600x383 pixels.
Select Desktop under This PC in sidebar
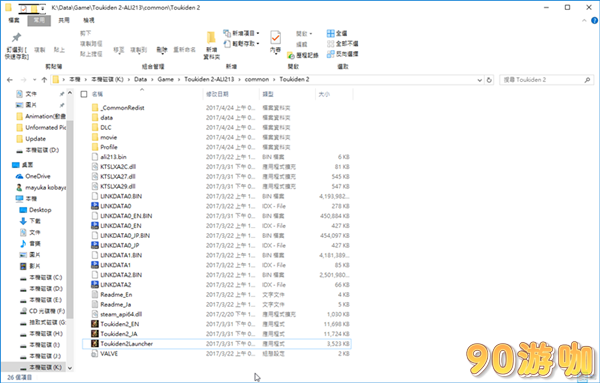(40, 210)
